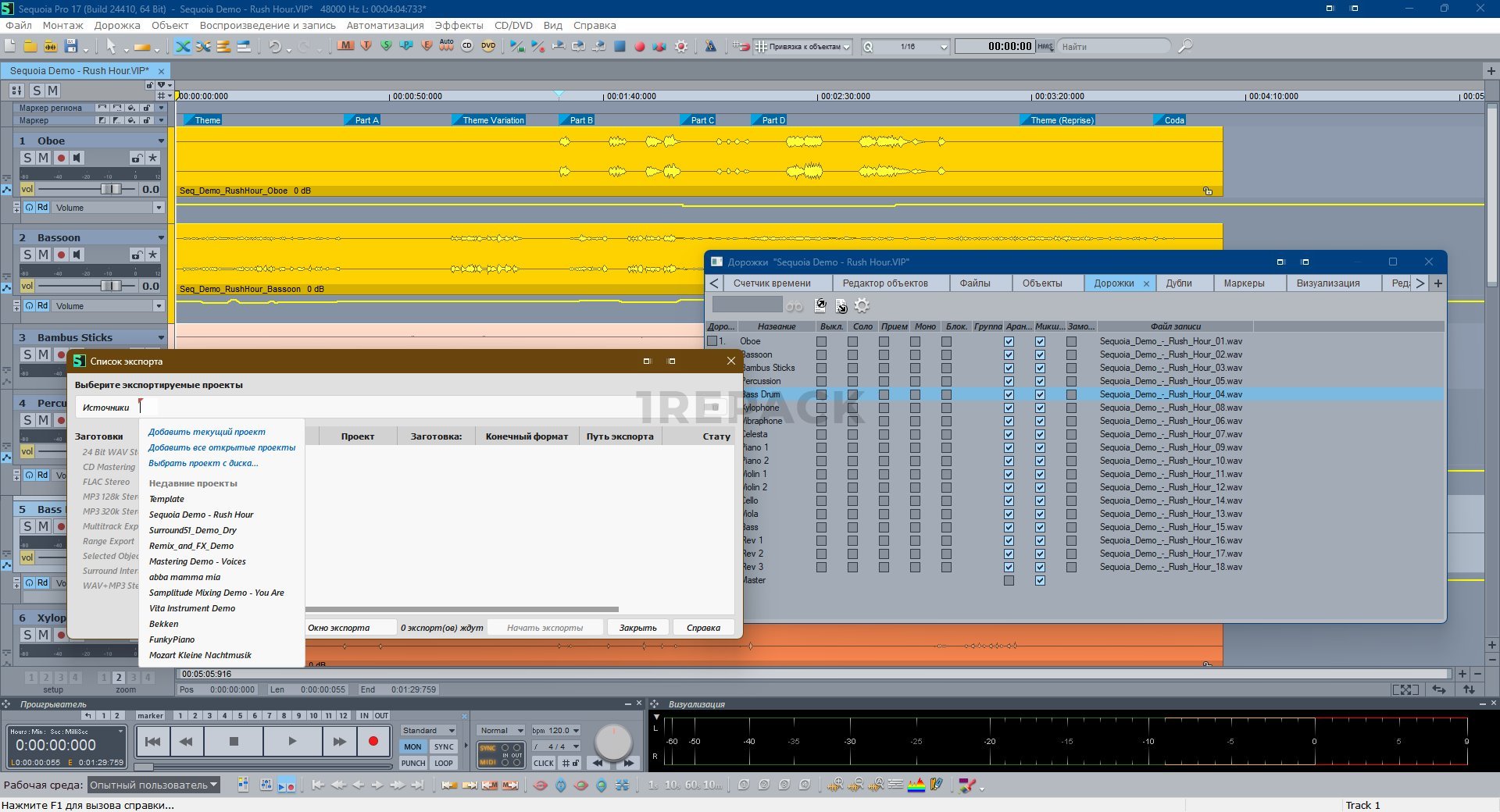Mute the Oboe track with M button
1500x812 pixels.
44,158
